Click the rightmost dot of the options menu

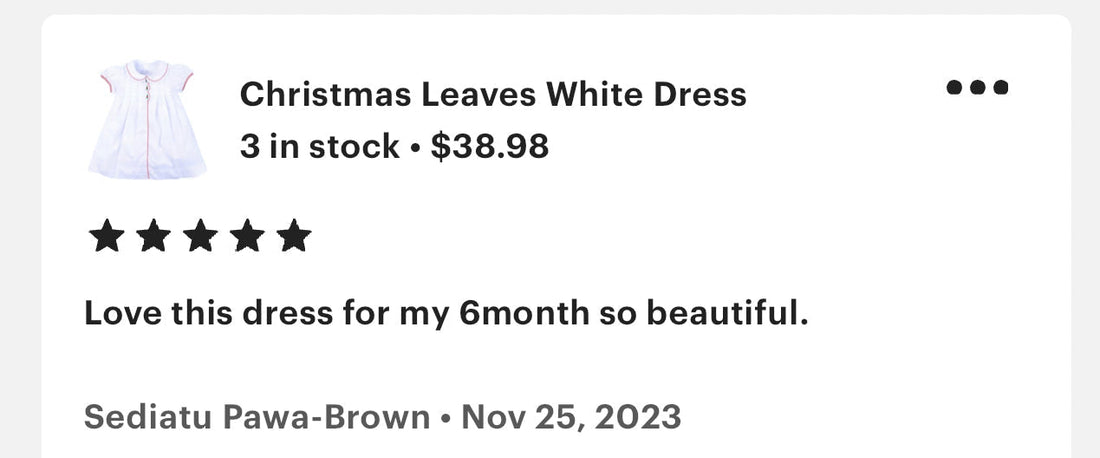pyautogui.click(x=1000, y=87)
